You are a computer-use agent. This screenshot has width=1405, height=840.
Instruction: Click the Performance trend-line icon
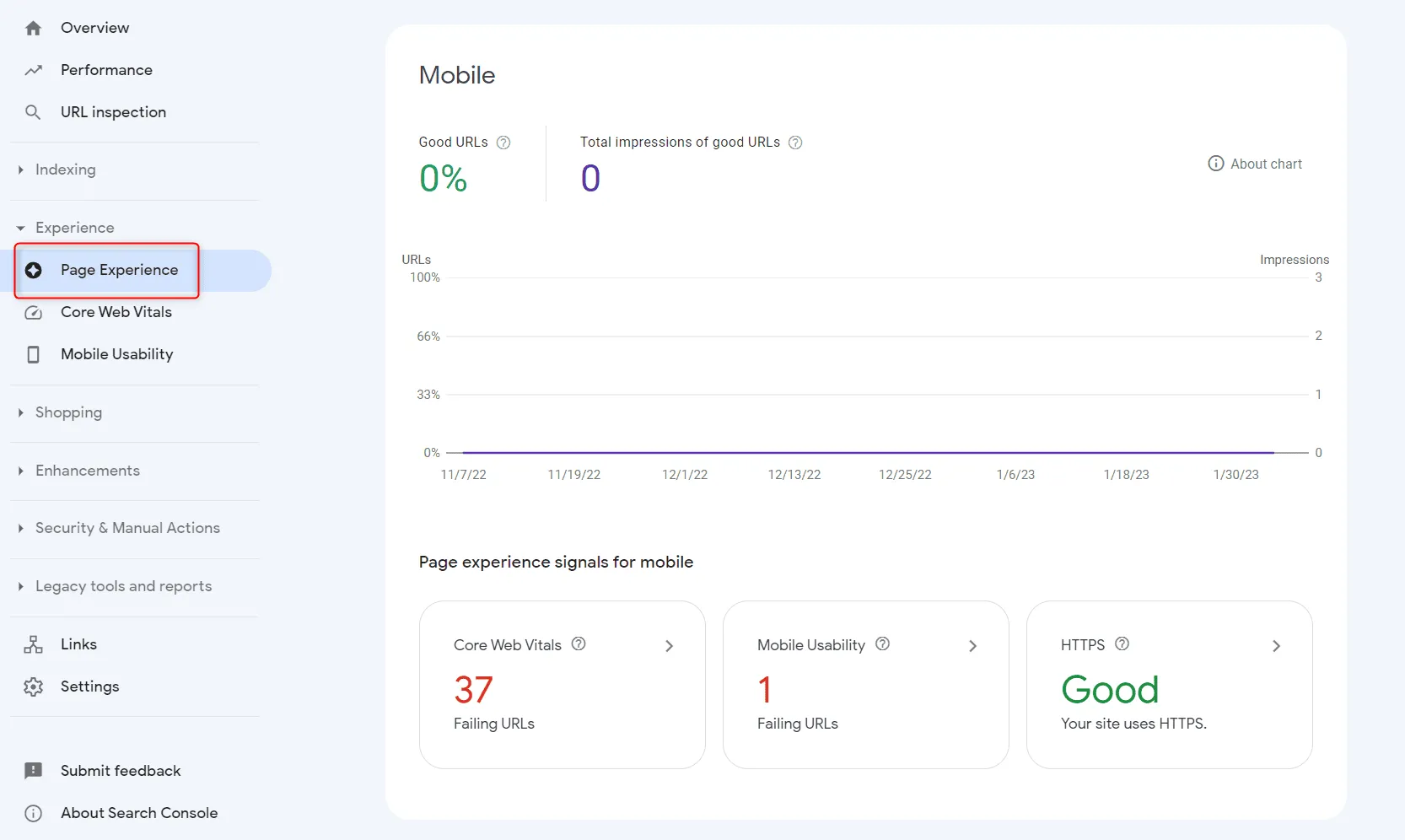33,70
